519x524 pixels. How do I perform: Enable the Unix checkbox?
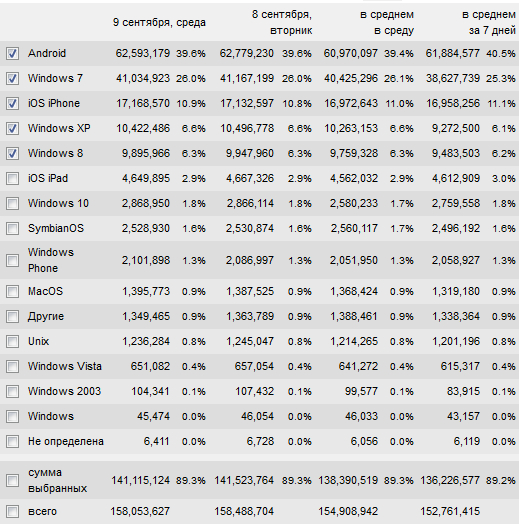coord(12,342)
